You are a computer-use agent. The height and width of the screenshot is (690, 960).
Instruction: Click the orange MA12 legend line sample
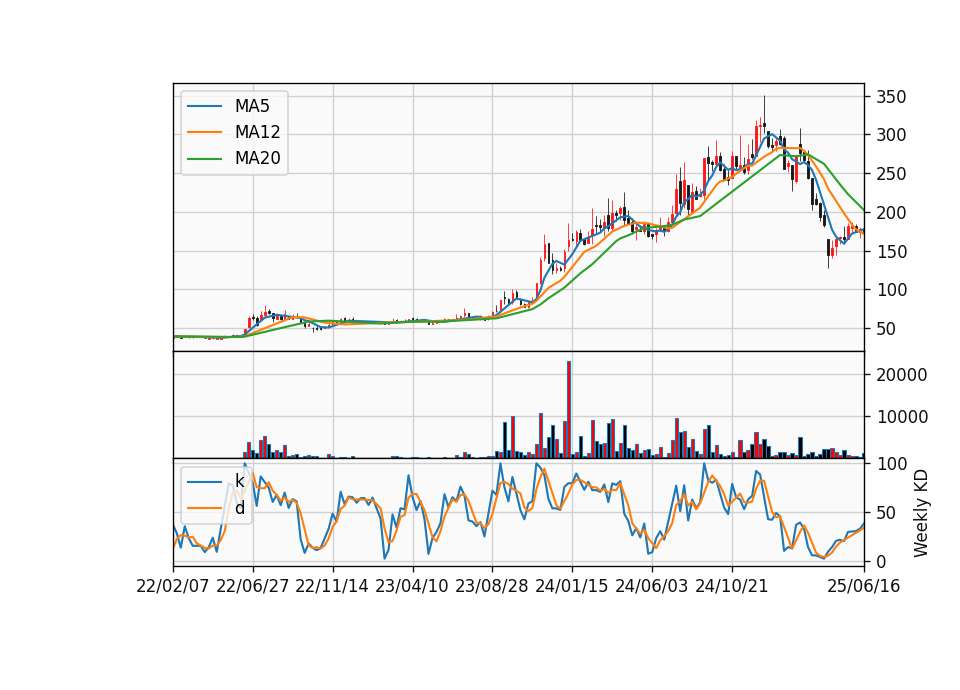pos(204,132)
